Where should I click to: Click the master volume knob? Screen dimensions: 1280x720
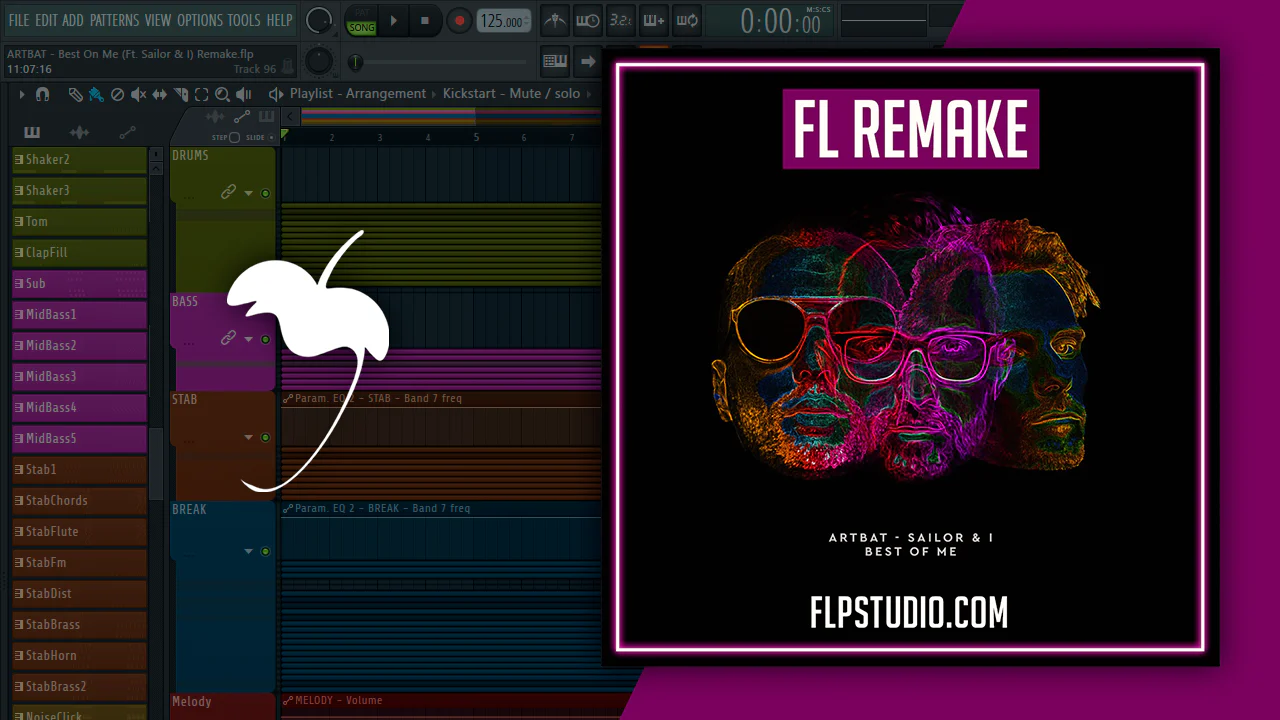pyautogui.click(x=319, y=20)
